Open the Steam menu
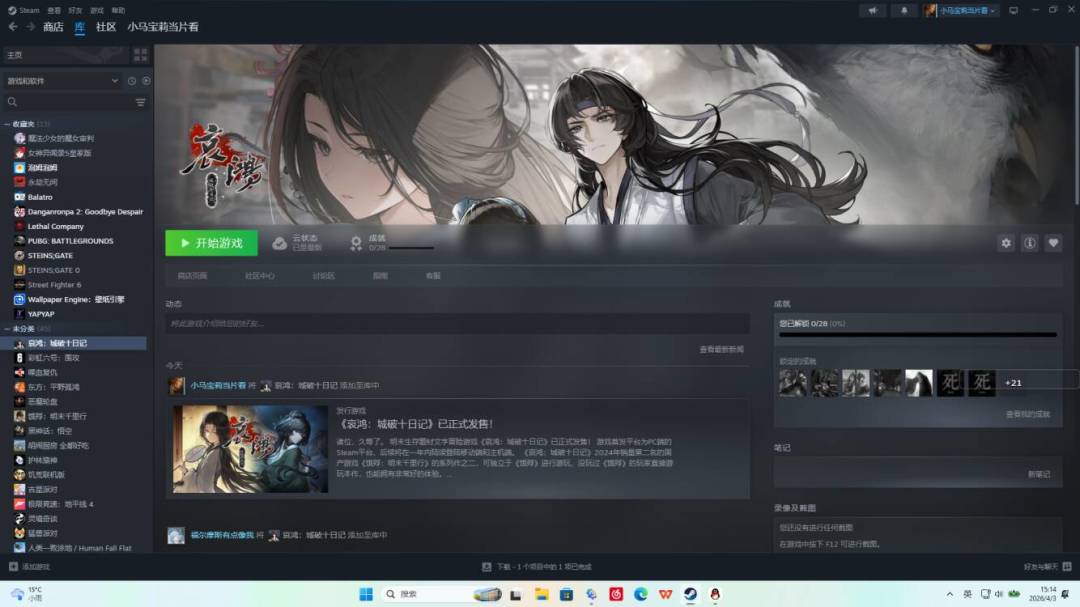The image size is (1080, 607). point(23,10)
